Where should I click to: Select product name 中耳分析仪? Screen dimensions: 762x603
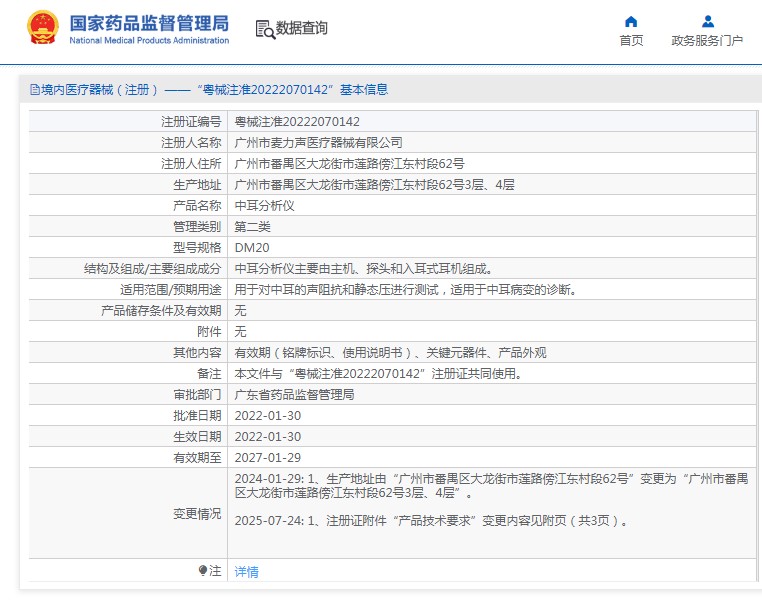(x=264, y=206)
